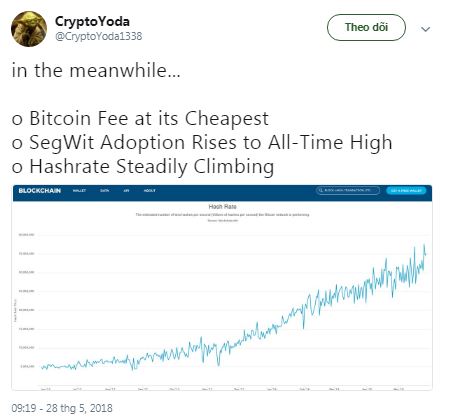Select the WALLET menu item
Screen dimensions: 450x420
[79, 191]
